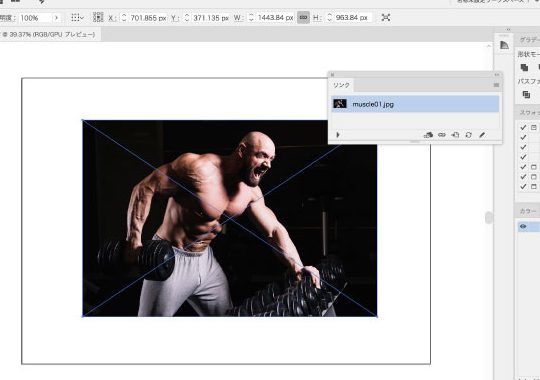Click the dialog box icon beside the fifth checkmark
540x380 pixels.
(x=533, y=167)
